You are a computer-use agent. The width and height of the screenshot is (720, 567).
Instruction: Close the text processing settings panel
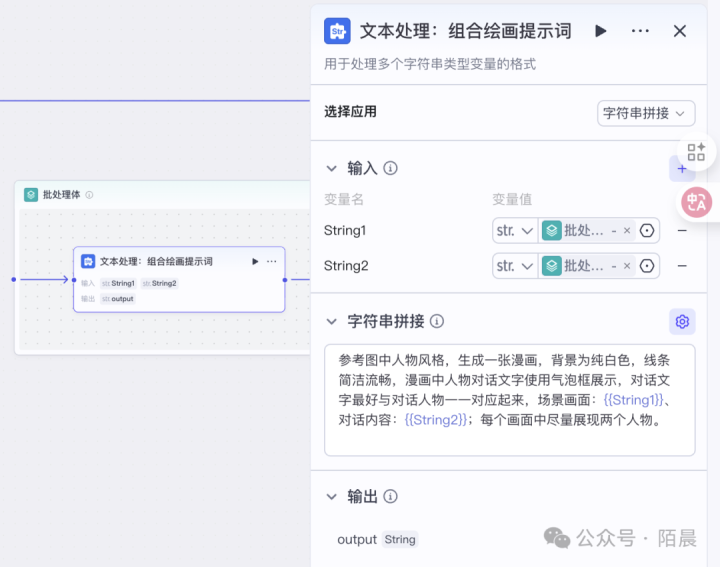pyautogui.click(x=680, y=31)
